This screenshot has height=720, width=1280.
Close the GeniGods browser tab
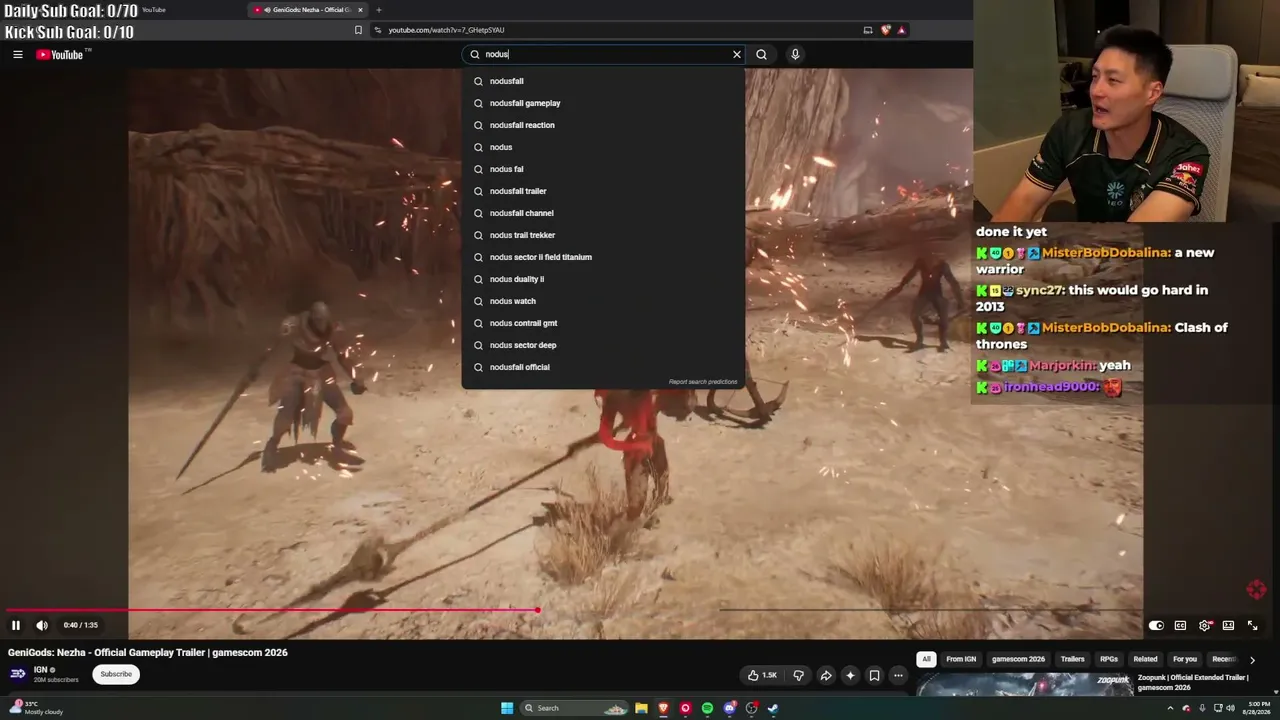(360, 10)
